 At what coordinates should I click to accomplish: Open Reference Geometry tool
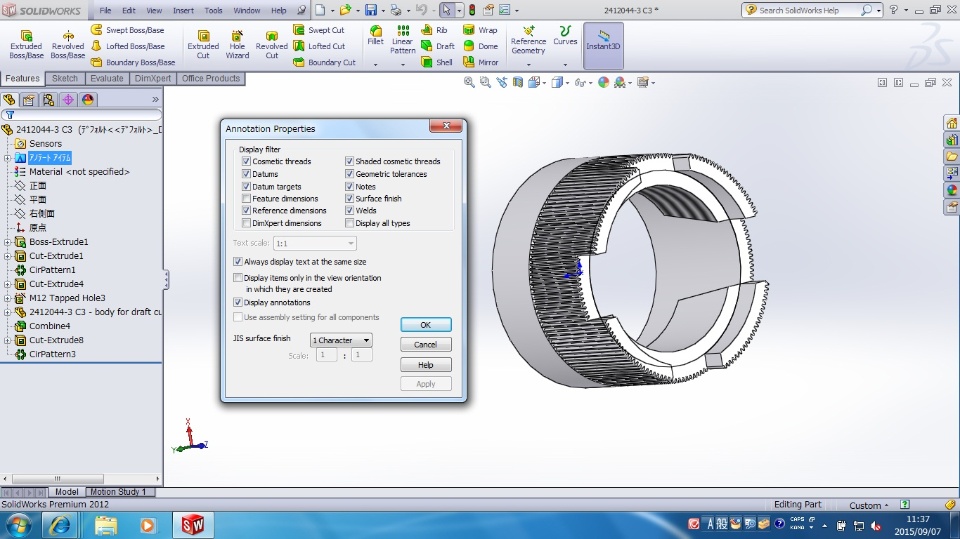click(x=528, y=40)
